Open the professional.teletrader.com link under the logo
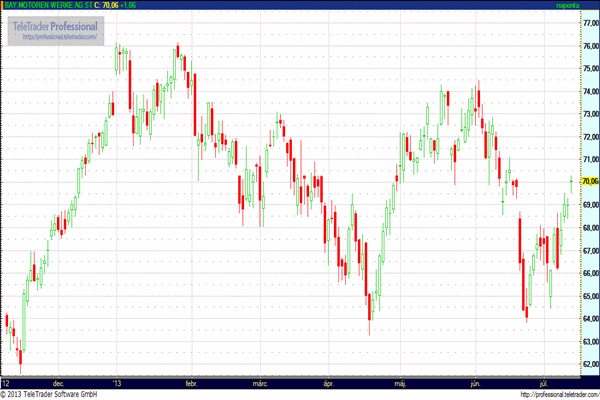 tap(61, 37)
